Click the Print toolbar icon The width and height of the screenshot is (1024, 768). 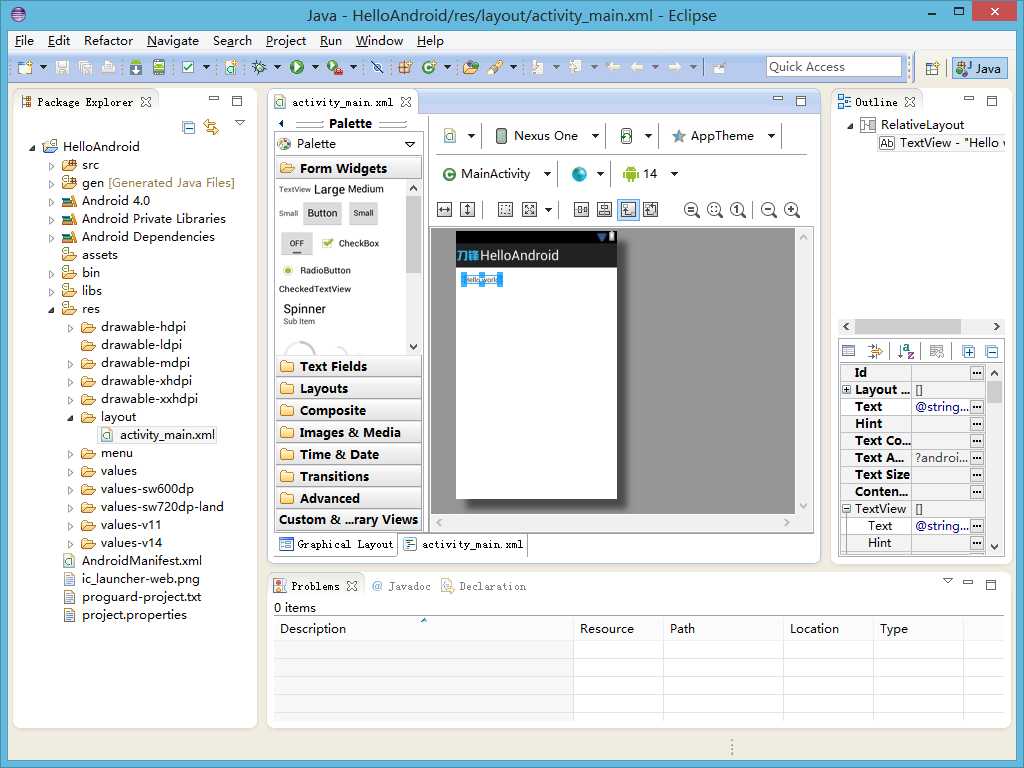pos(108,67)
